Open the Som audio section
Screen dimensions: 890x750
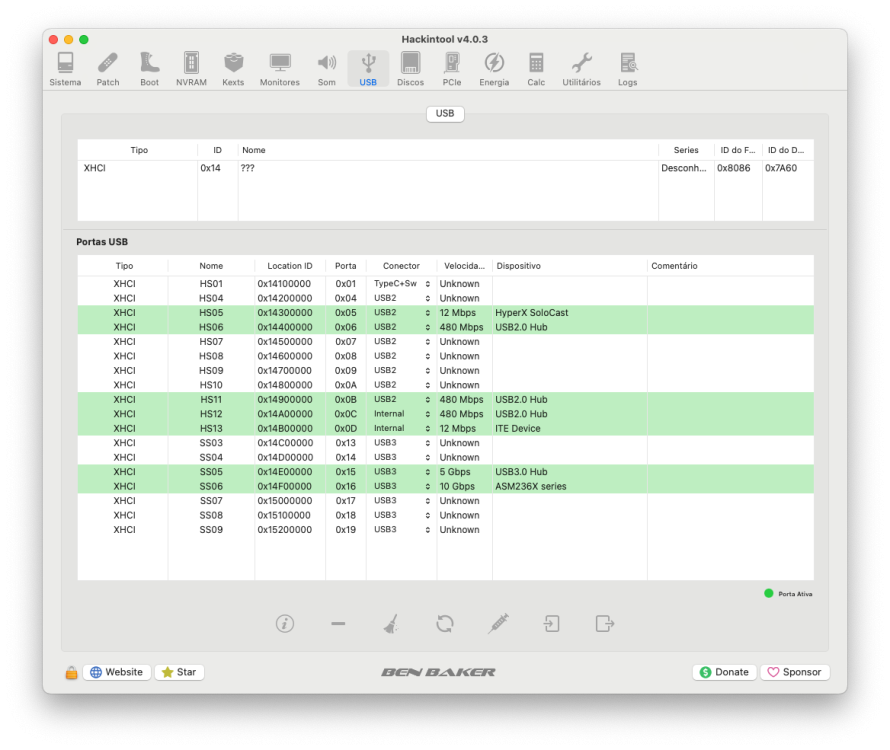pos(326,69)
